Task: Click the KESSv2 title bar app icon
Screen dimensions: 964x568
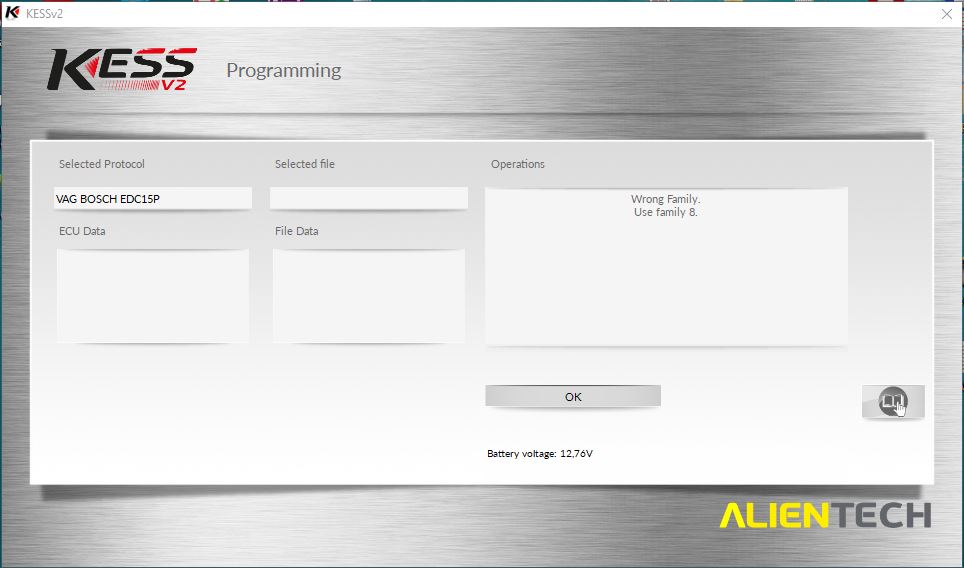Action: coord(12,13)
